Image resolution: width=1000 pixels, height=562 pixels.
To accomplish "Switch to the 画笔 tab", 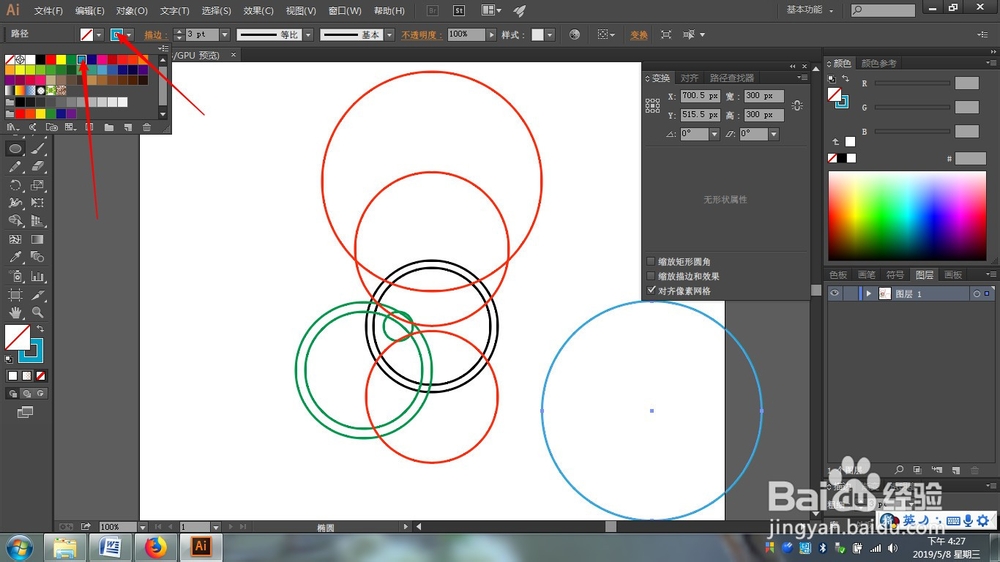I will pos(867,275).
